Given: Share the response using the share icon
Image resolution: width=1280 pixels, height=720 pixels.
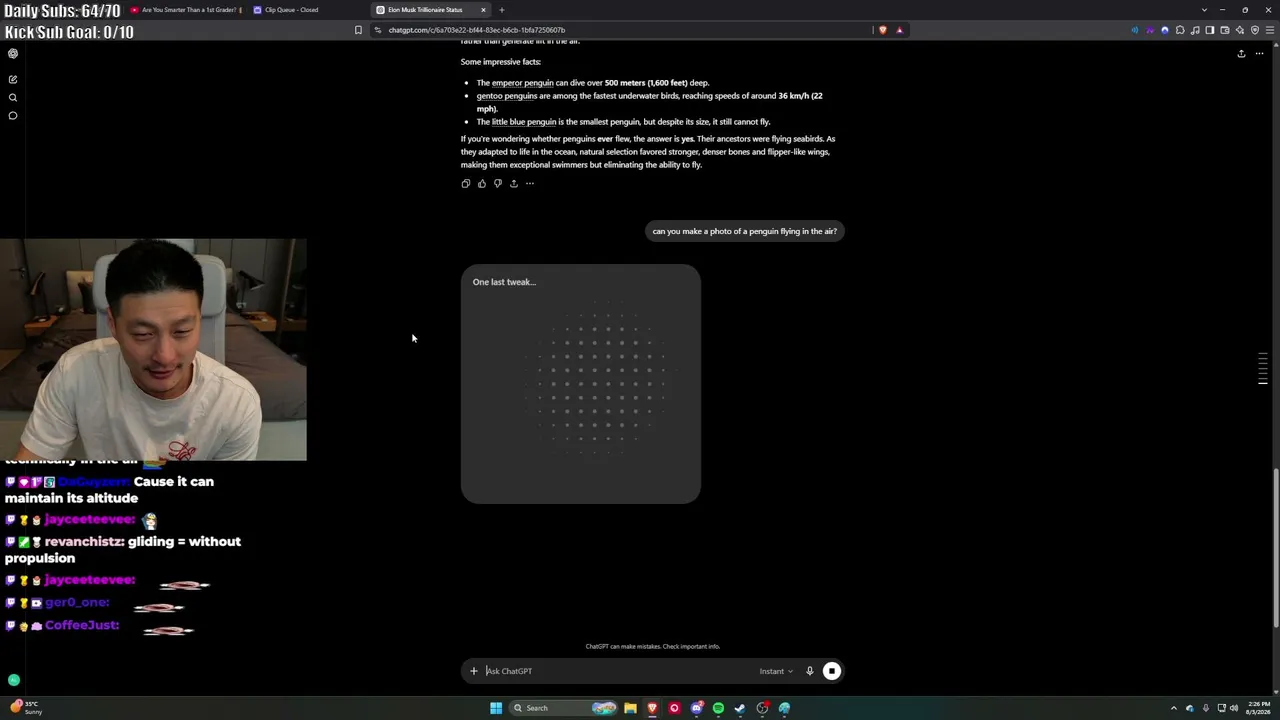Looking at the screenshot, I should pos(514,184).
